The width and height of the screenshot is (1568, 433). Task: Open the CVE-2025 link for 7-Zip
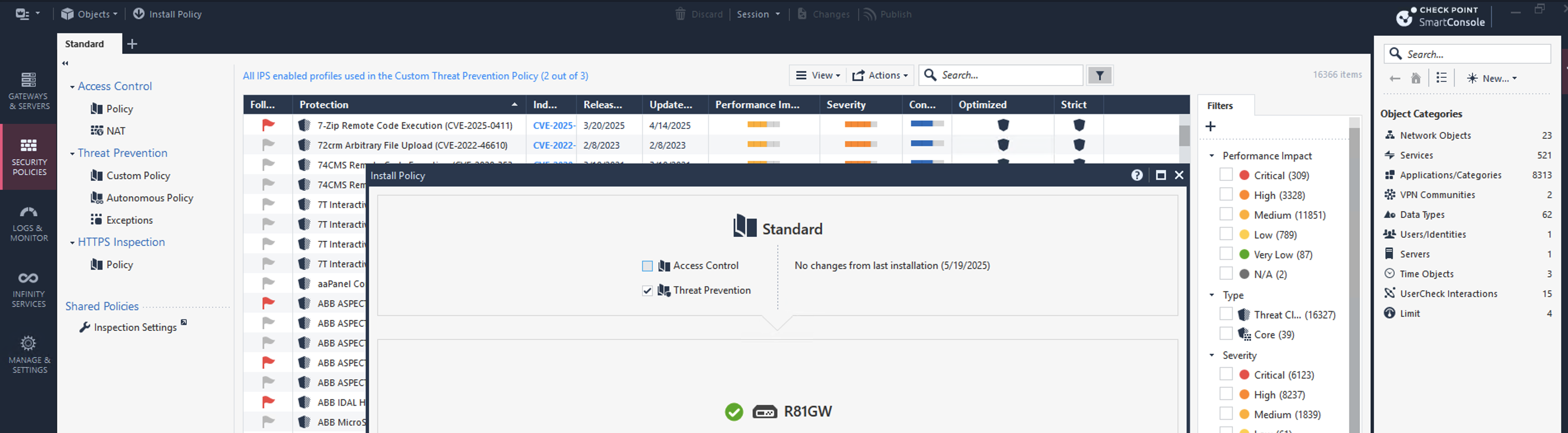point(553,125)
